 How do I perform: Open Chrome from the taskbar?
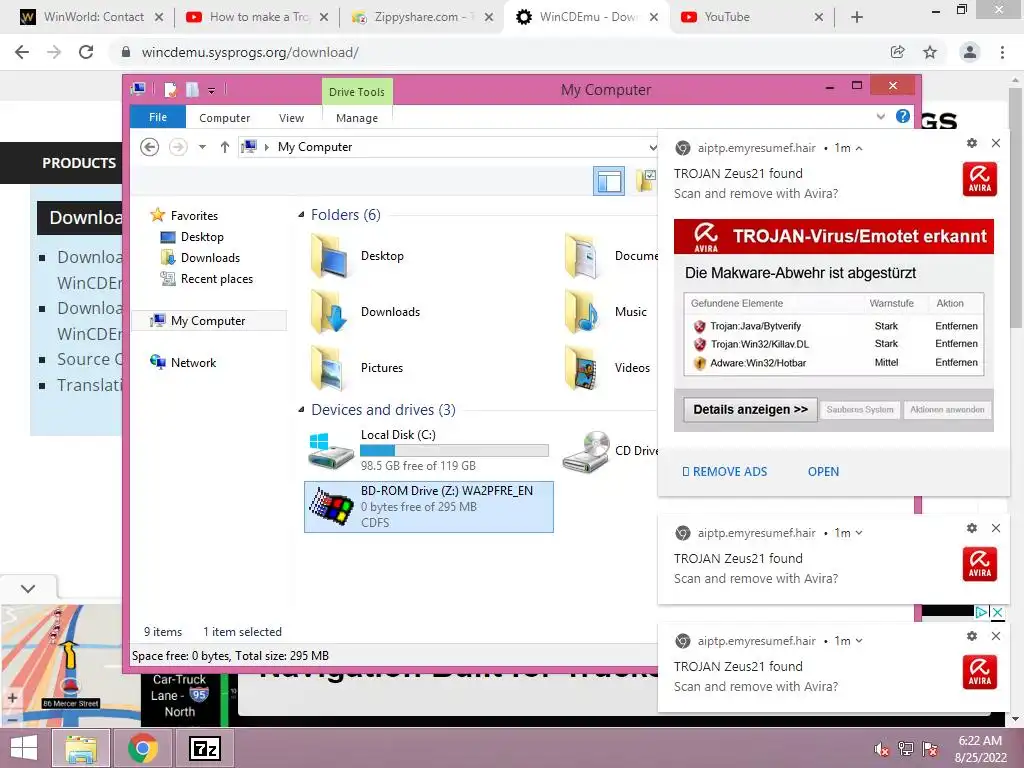(142, 748)
